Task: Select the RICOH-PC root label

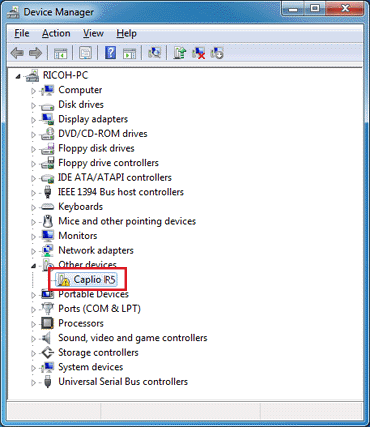Action: coord(65,75)
